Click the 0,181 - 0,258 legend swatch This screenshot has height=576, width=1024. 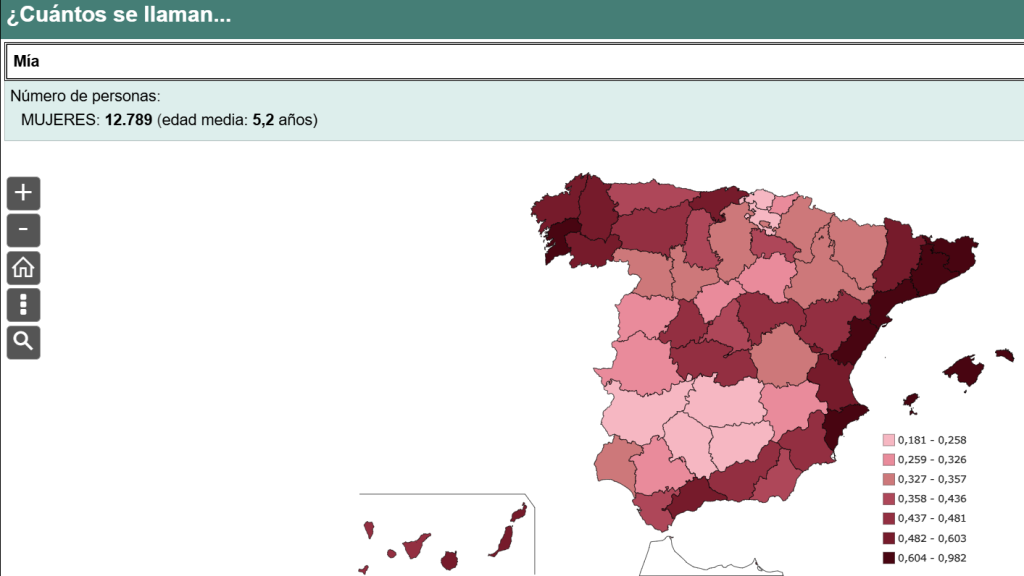click(x=888, y=440)
